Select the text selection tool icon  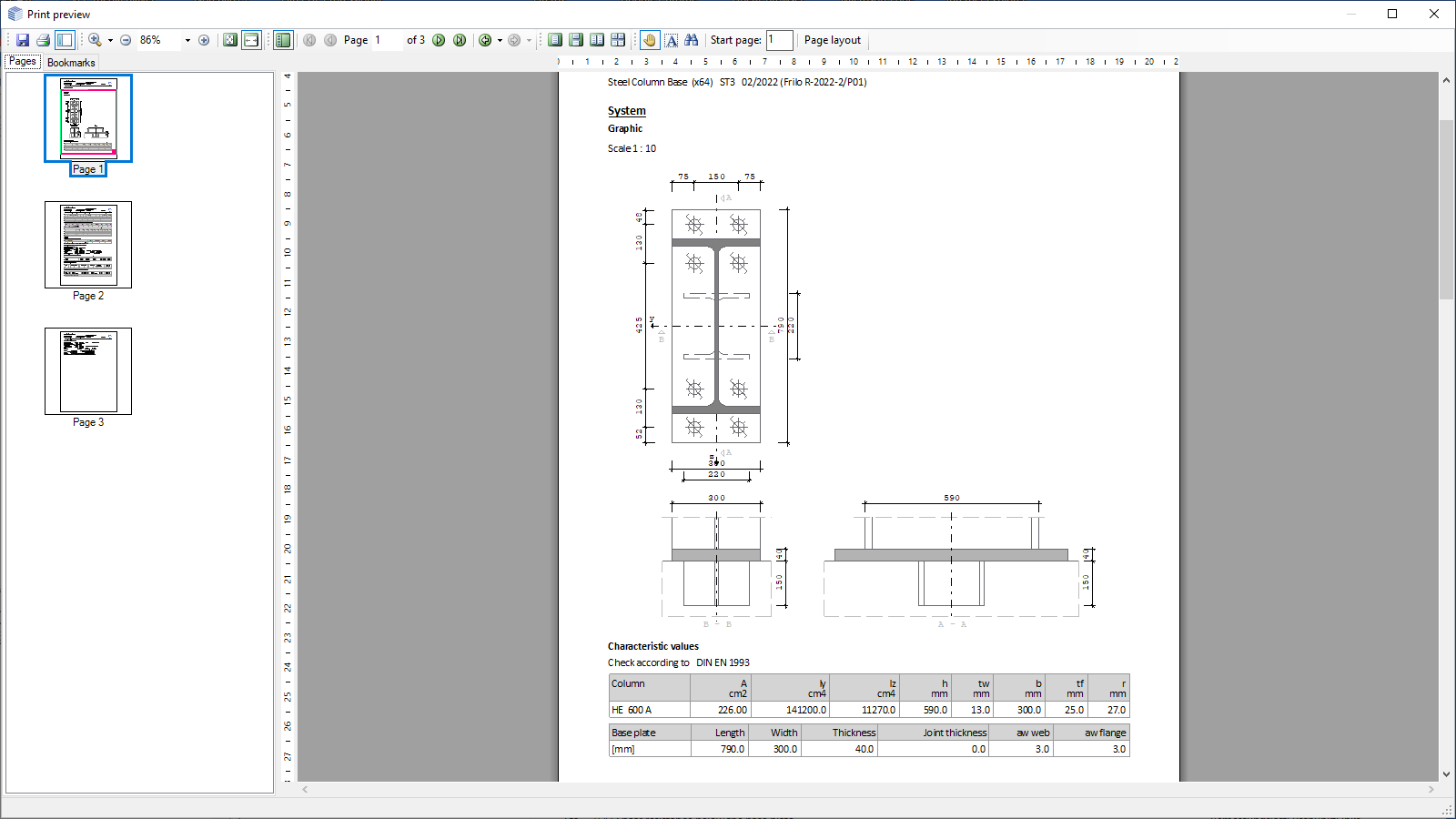[x=672, y=40]
